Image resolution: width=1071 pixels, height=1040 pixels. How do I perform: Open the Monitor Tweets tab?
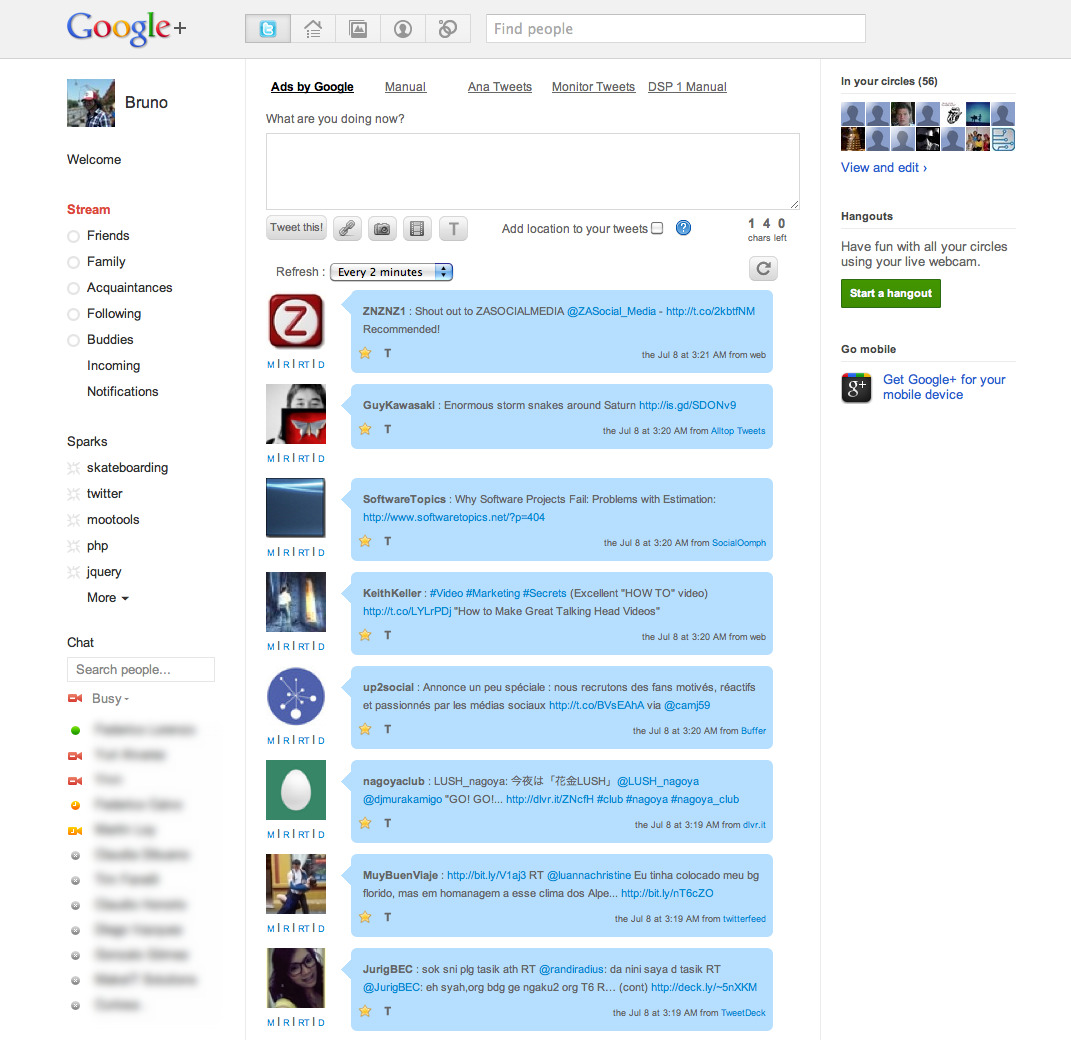pos(593,87)
